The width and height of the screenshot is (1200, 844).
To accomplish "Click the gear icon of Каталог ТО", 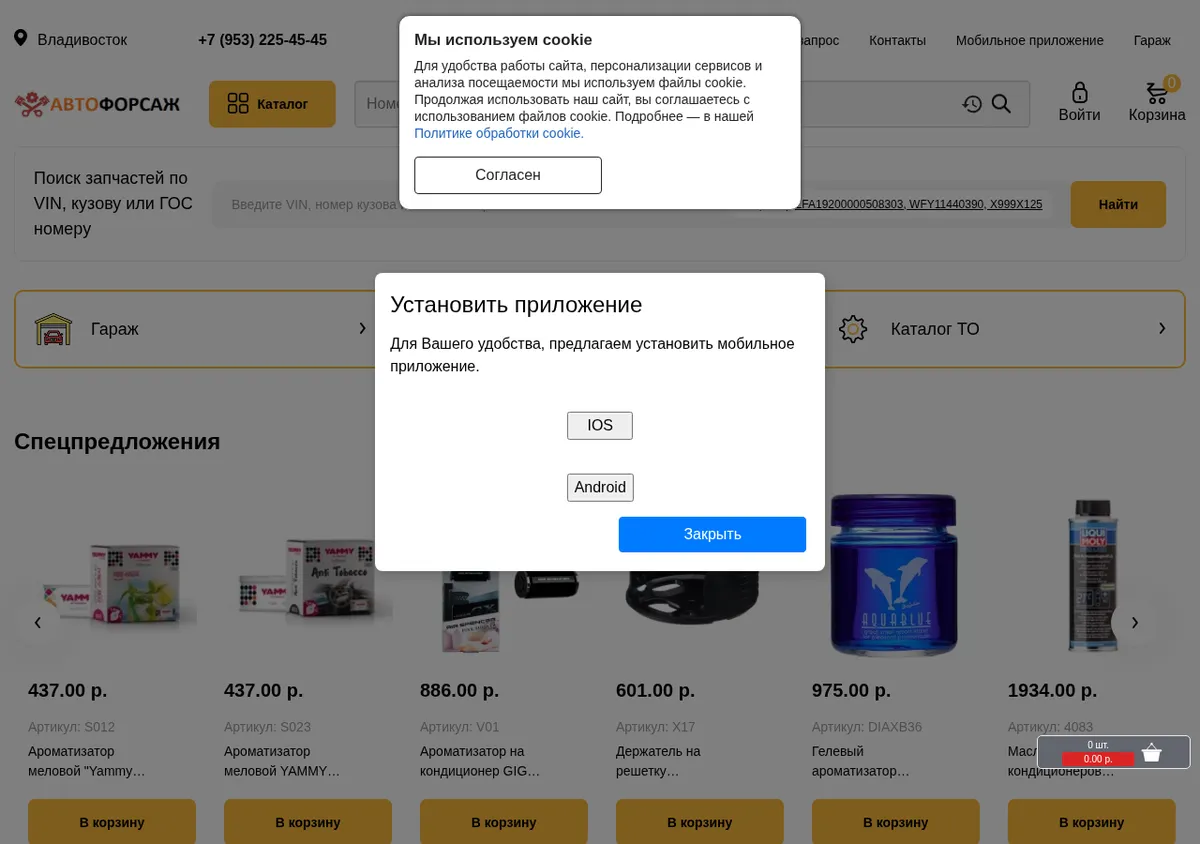I will (853, 329).
